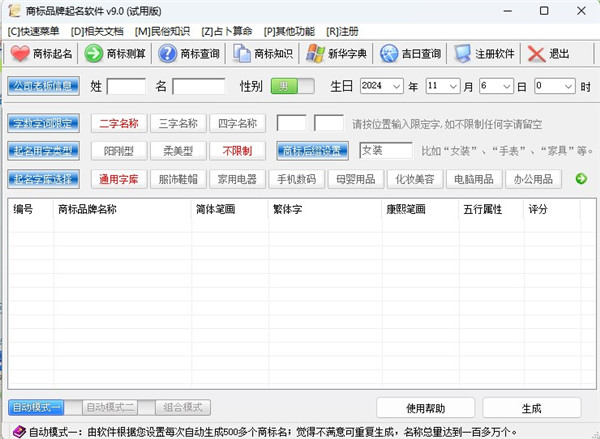Image resolution: width=600 pixels, height=439 pixels.
Task: Click the red X 退出 icon
Action: click(536, 54)
